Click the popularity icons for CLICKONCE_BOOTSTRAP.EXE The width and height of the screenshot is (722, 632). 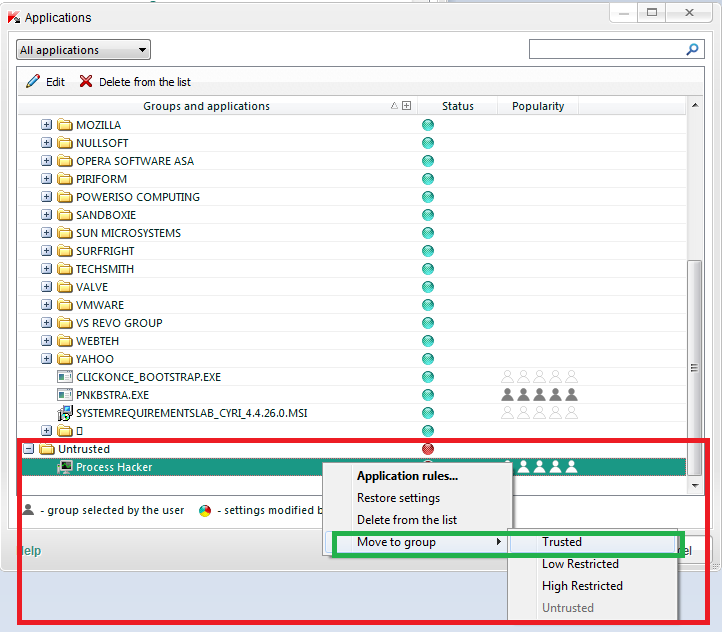tap(539, 377)
